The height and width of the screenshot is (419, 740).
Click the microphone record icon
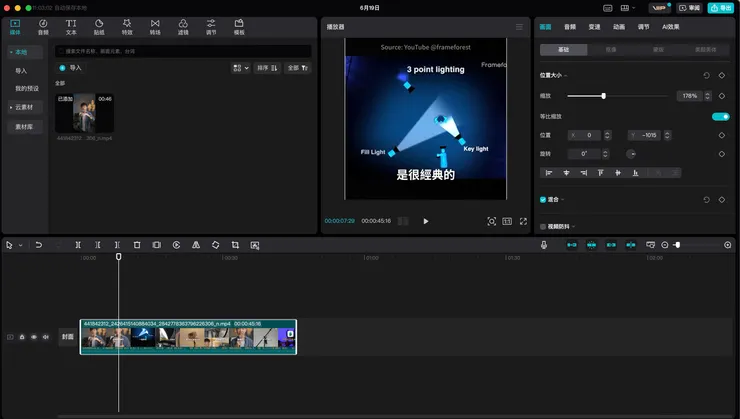tap(544, 245)
